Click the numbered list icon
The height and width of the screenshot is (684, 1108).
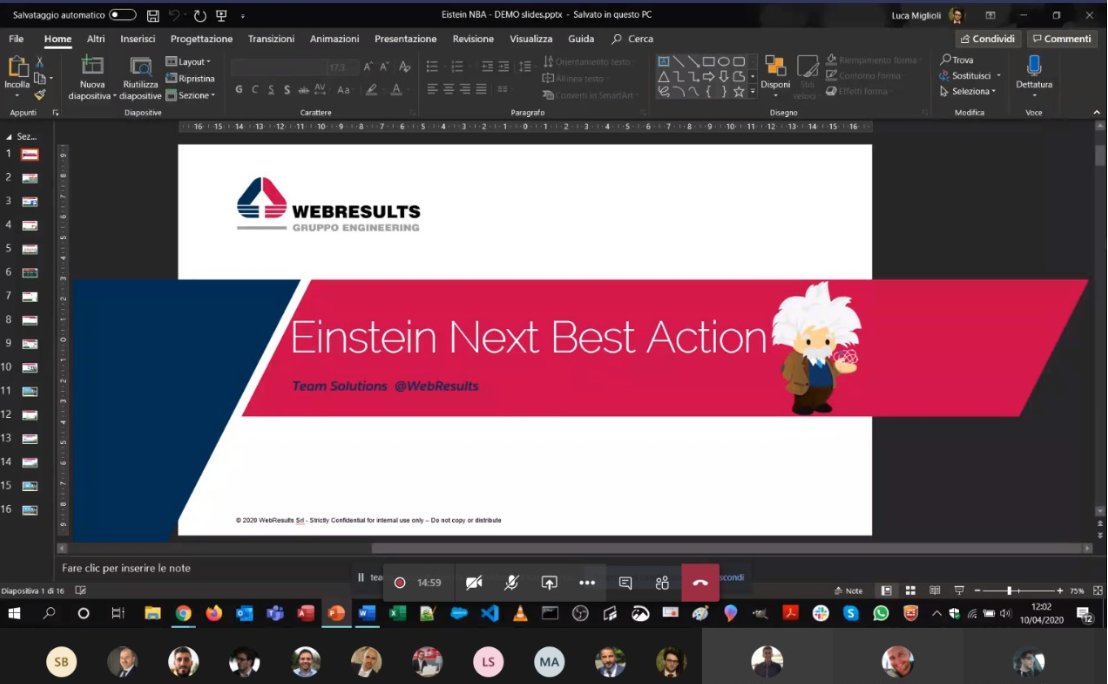pyautogui.click(x=457, y=67)
